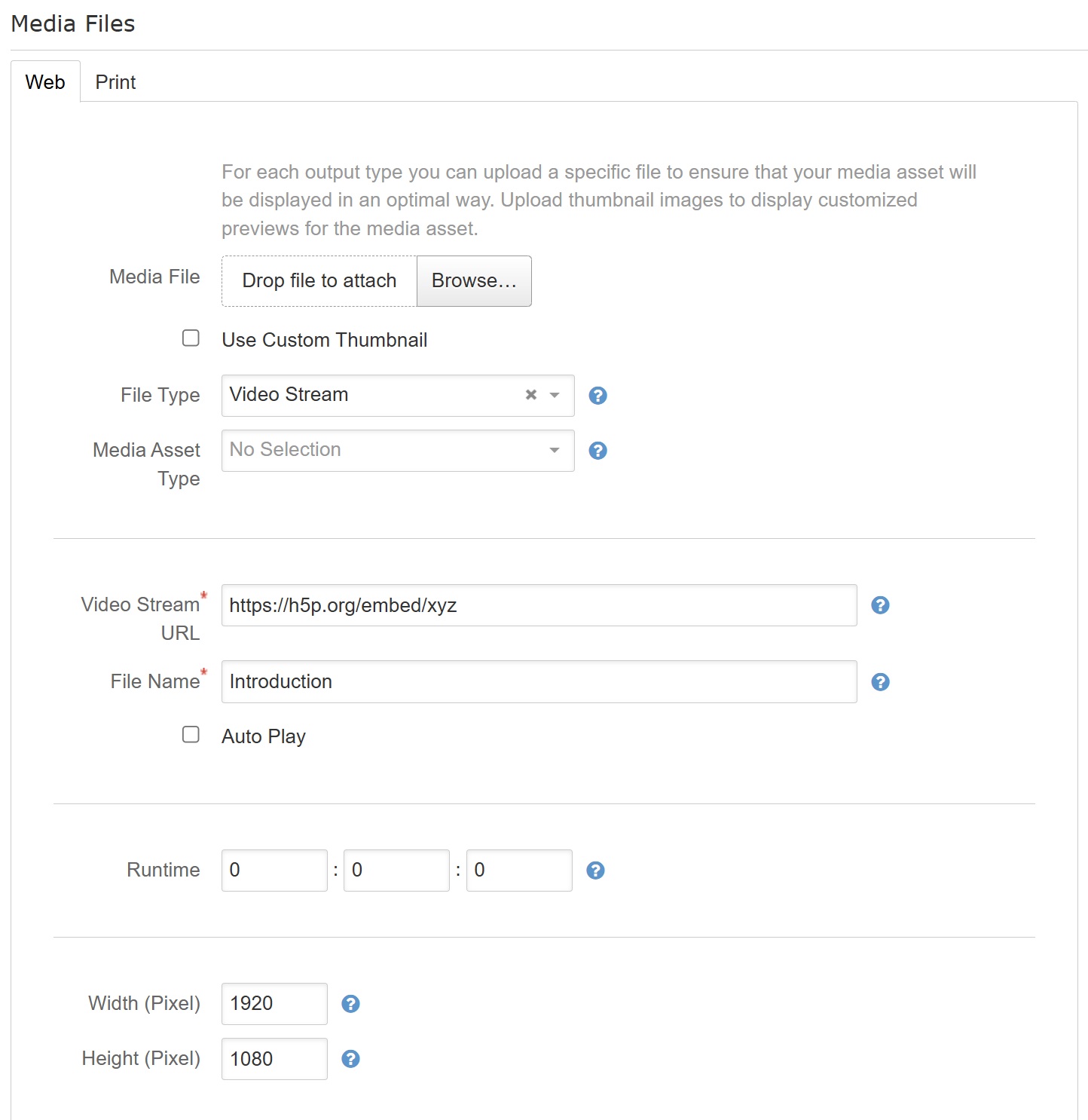This screenshot has height=1120, width=1088.
Task: Select the Web tab
Action: point(45,81)
